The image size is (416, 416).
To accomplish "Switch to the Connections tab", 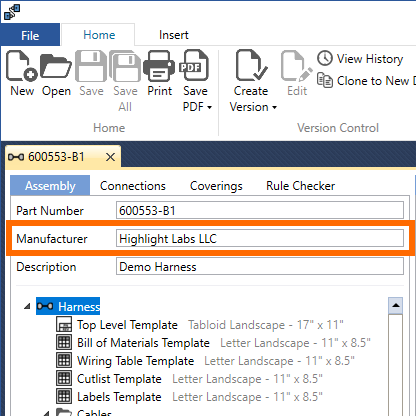I will tap(133, 186).
